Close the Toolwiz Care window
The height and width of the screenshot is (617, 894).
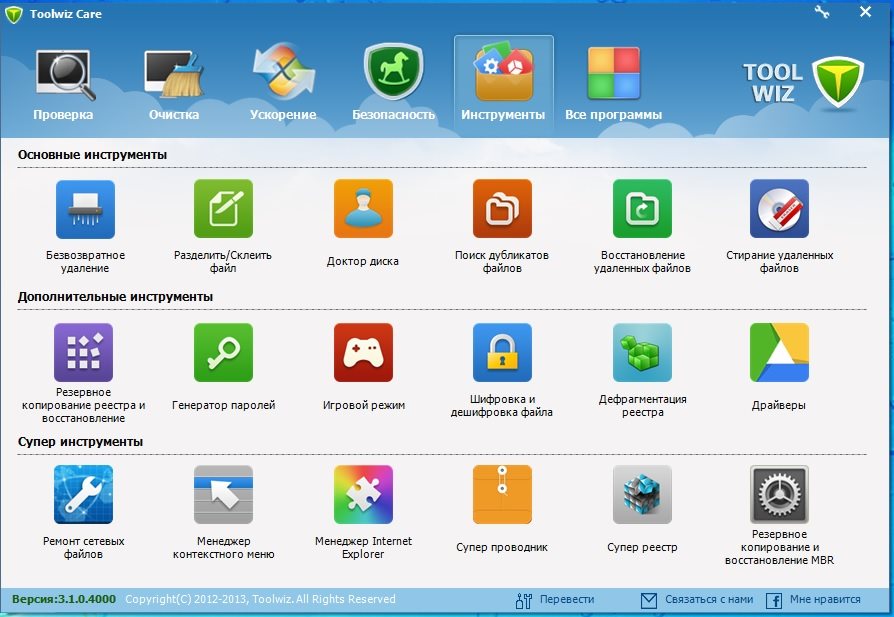pos(865,12)
